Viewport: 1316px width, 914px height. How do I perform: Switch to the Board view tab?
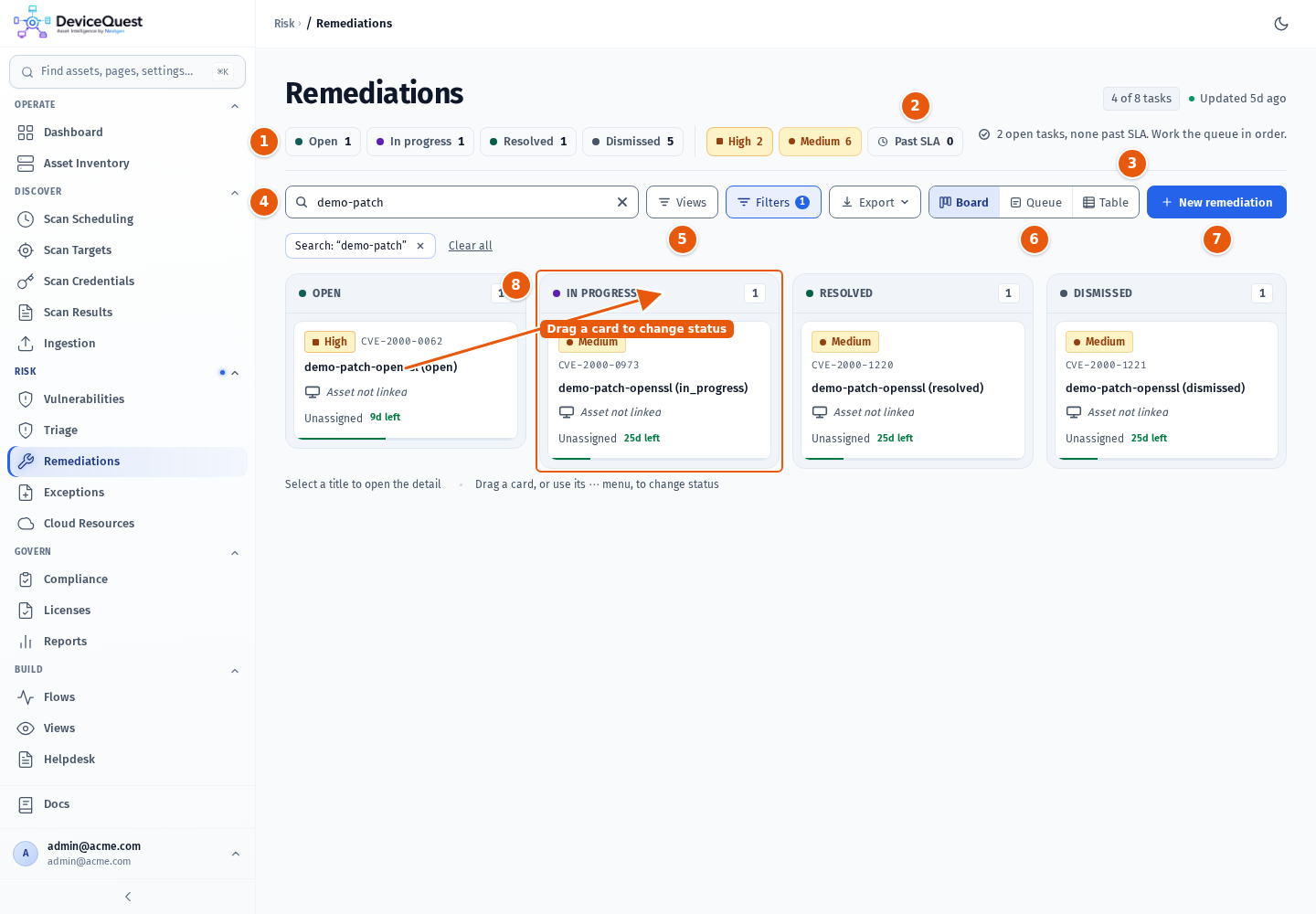point(964,202)
